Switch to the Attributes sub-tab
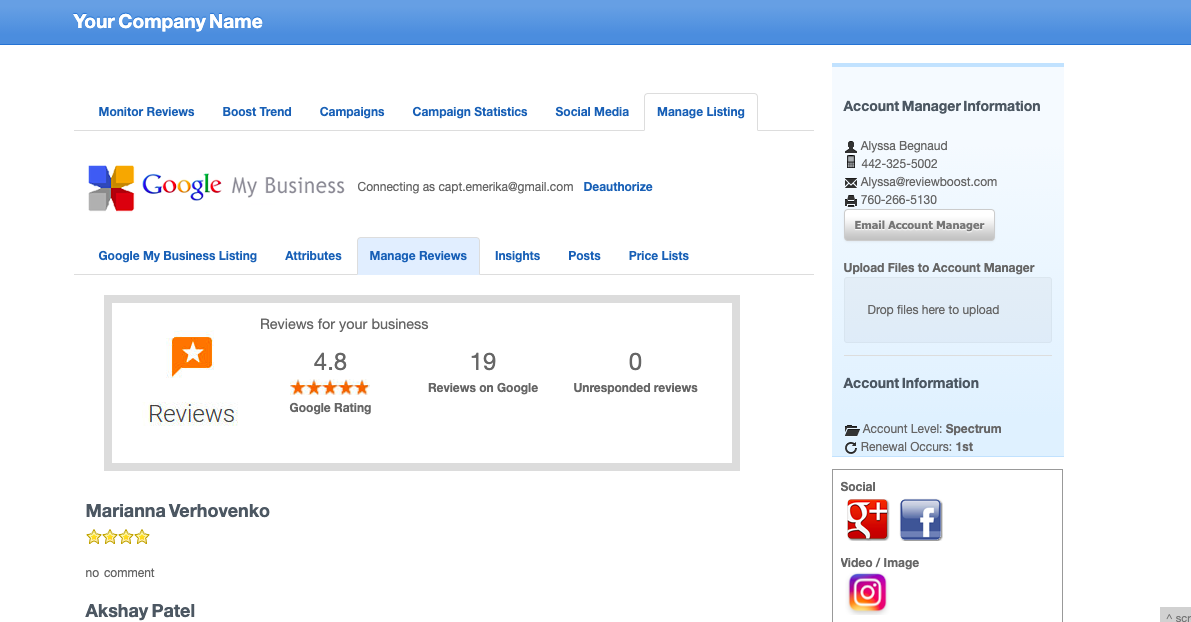The height and width of the screenshot is (622, 1191). coord(313,256)
